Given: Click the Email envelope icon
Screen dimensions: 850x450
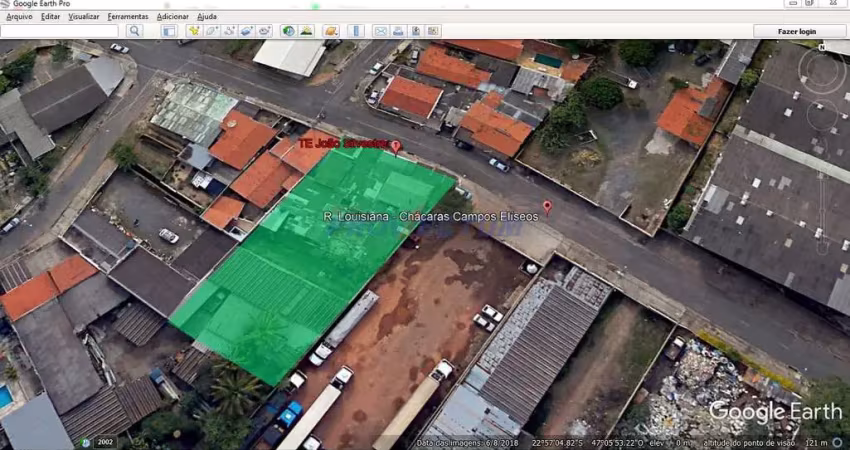Looking at the screenshot, I should pyautogui.click(x=380, y=31).
